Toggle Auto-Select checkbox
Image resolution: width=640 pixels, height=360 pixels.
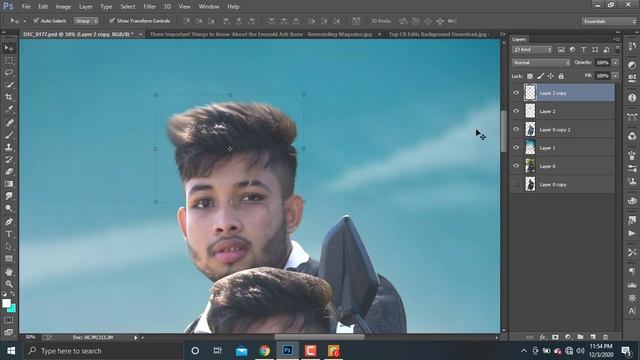click(x=36, y=20)
